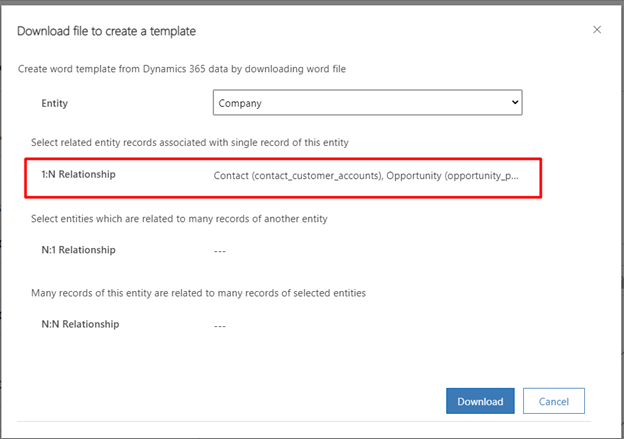The image size is (624, 439).
Task: Click the Entity field label
Action: pyautogui.click(x=55, y=103)
